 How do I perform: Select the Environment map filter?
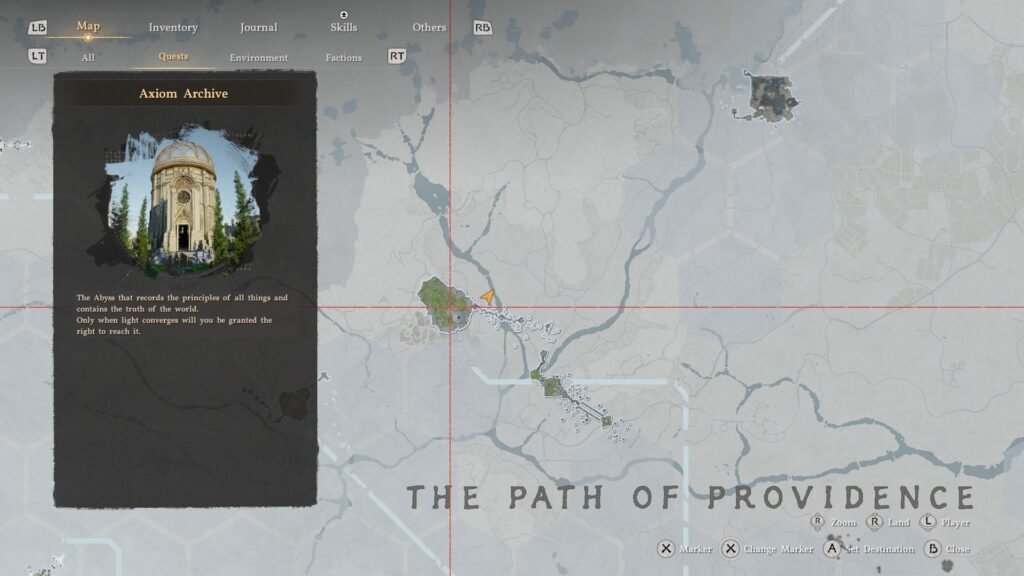coord(259,57)
